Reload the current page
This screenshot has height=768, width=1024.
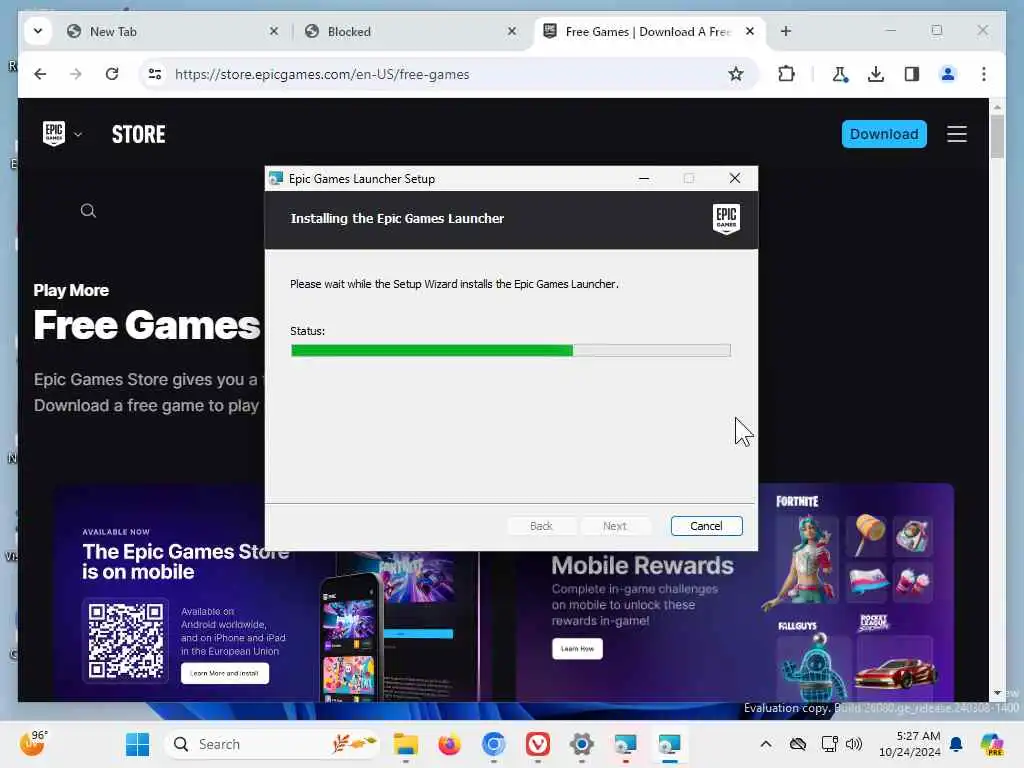[x=112, y=74]
